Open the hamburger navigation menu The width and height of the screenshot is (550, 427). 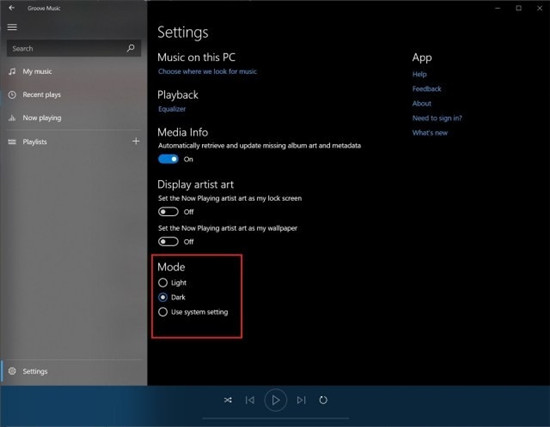(12, 27)
